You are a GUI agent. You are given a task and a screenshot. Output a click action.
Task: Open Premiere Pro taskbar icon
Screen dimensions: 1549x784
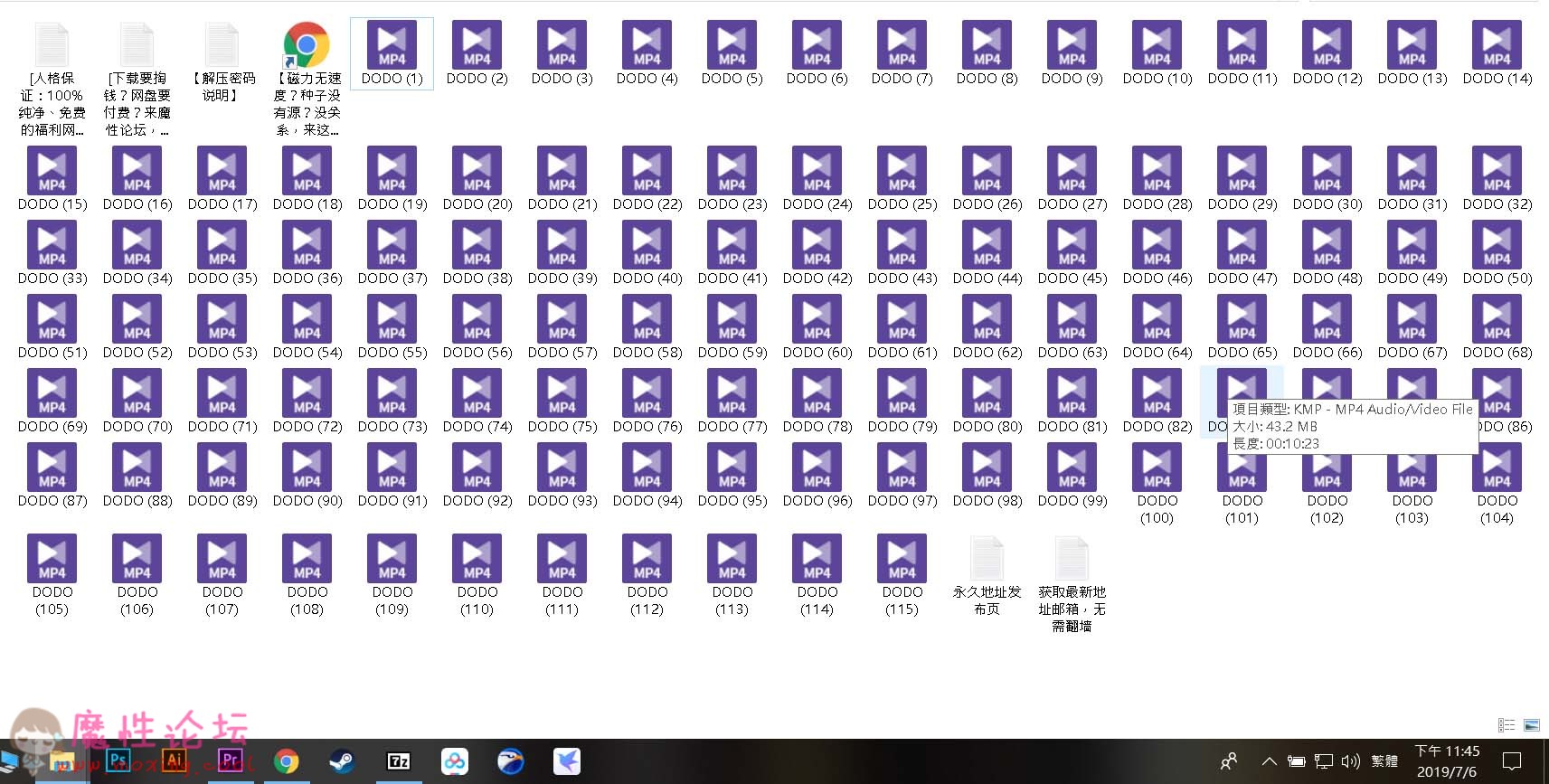(x=231, y=761)
